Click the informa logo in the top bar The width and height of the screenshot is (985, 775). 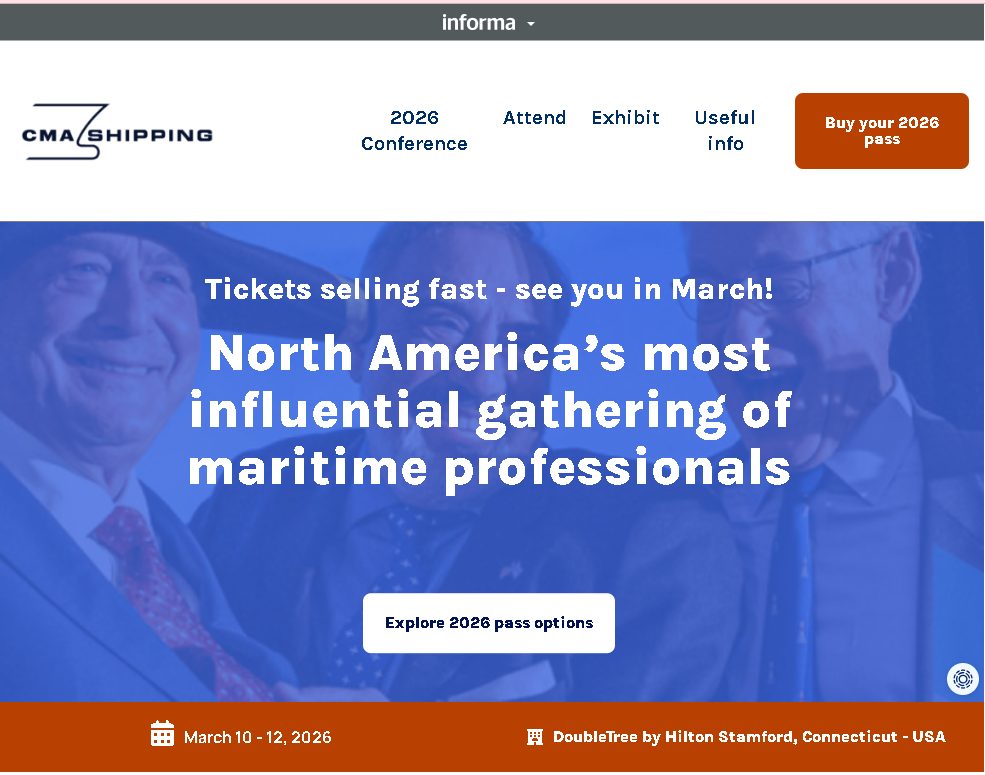[x=481, y=22]
